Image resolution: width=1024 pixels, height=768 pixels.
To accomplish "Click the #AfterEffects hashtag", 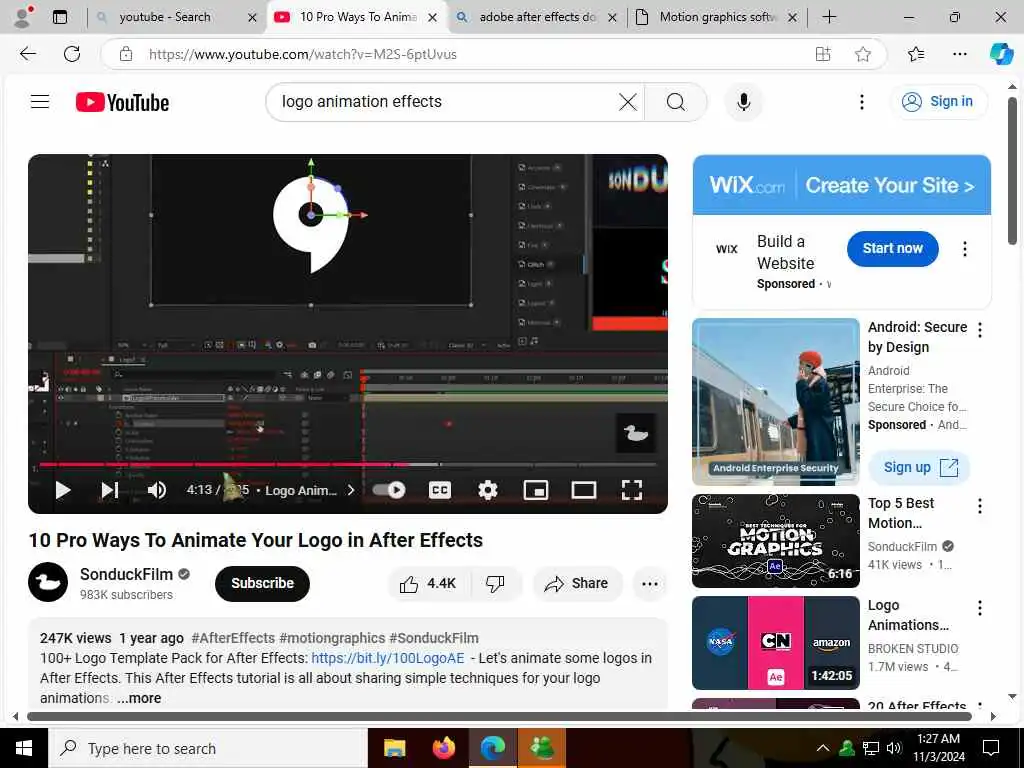I will pos(232,638).
